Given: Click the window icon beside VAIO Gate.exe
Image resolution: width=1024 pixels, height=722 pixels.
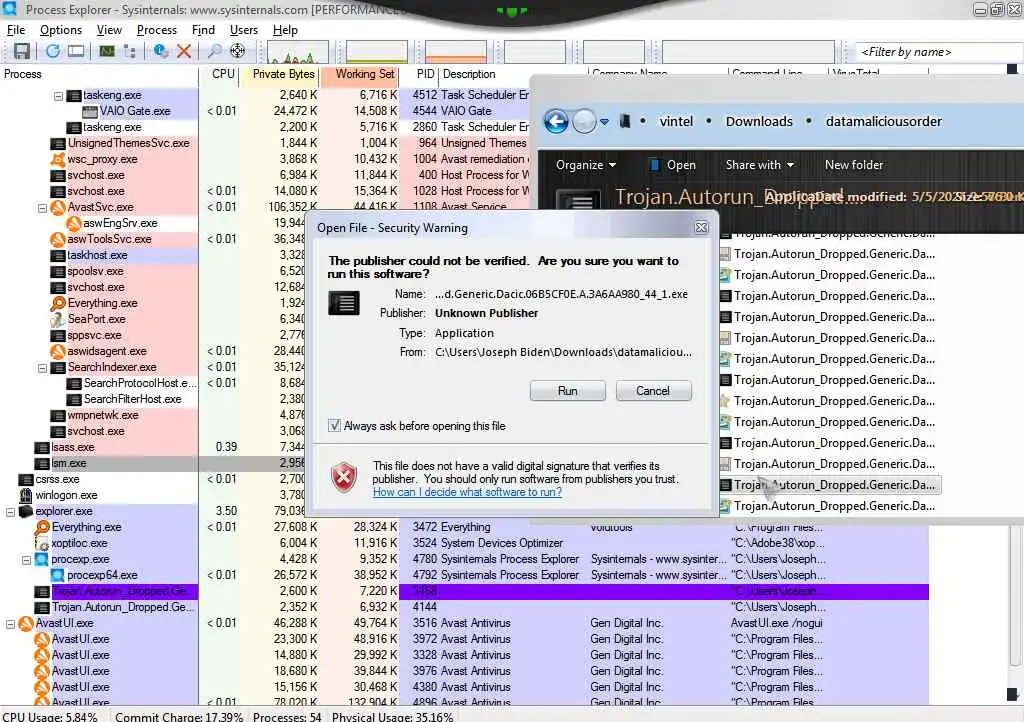Looking at the screenshot, I should coord(90,112).
